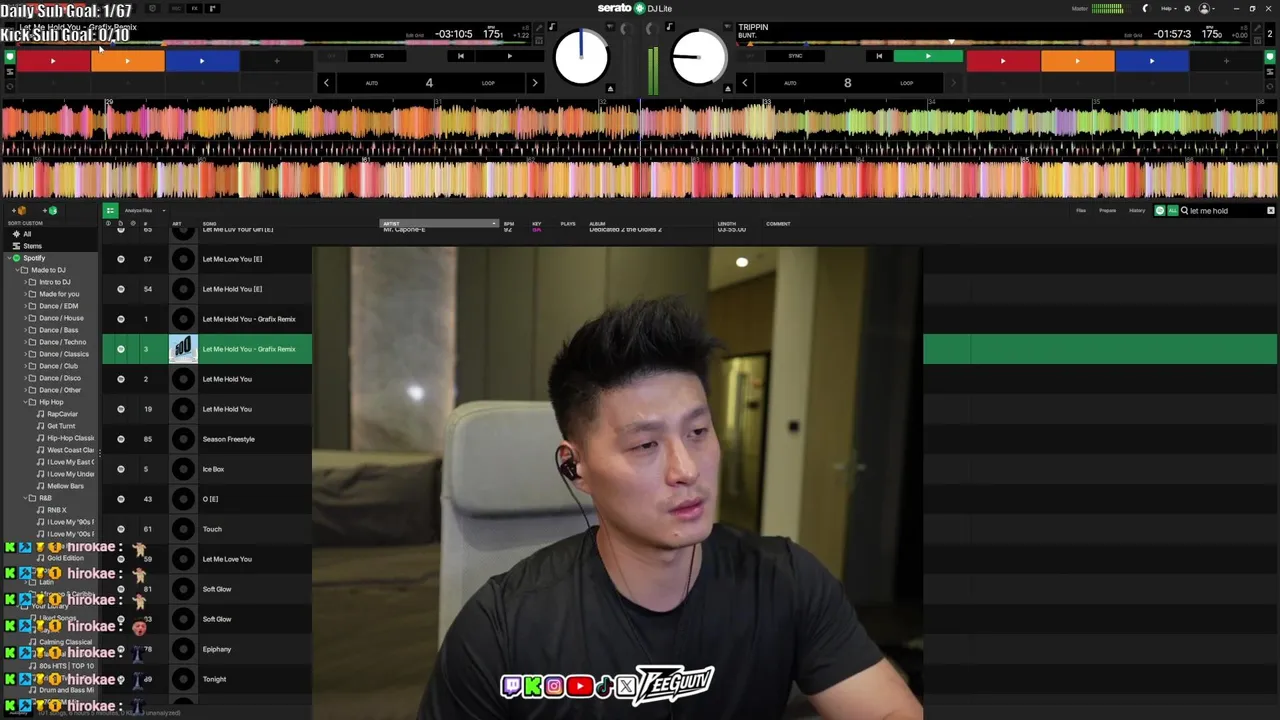Enable SYNC on the left deck
The image size is (1280, 720).
[377, 56]
